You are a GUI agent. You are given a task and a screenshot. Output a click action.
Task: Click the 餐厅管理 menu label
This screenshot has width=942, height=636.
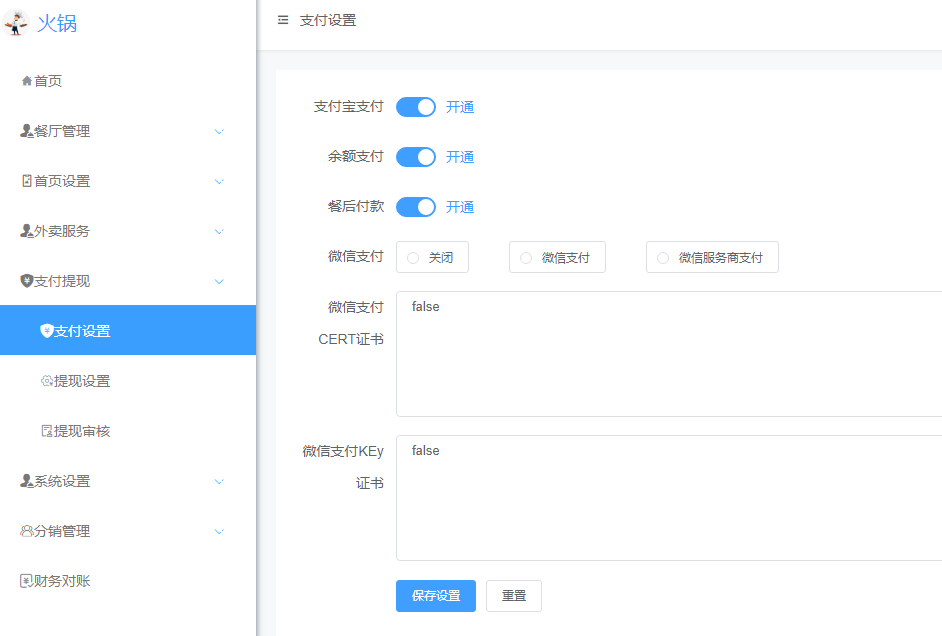click(62, 131)
